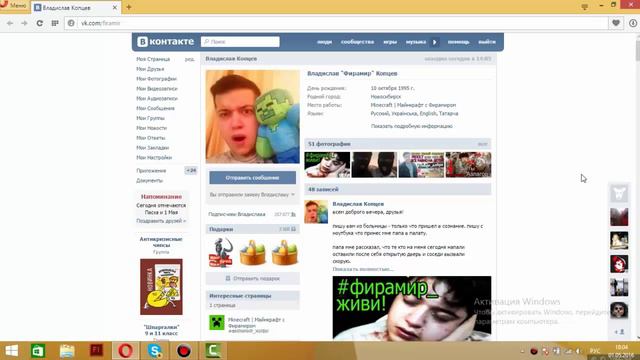
Task: Click the heart bookmark icon in address bar
Action: (616, 23)
